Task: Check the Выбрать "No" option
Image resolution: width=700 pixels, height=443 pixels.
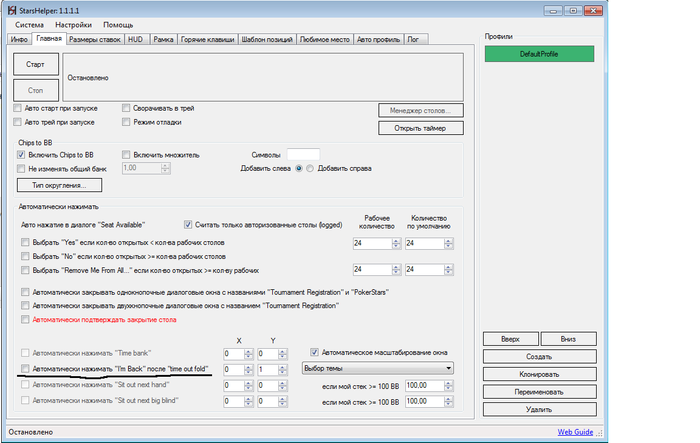Action: tap(25, 256)
